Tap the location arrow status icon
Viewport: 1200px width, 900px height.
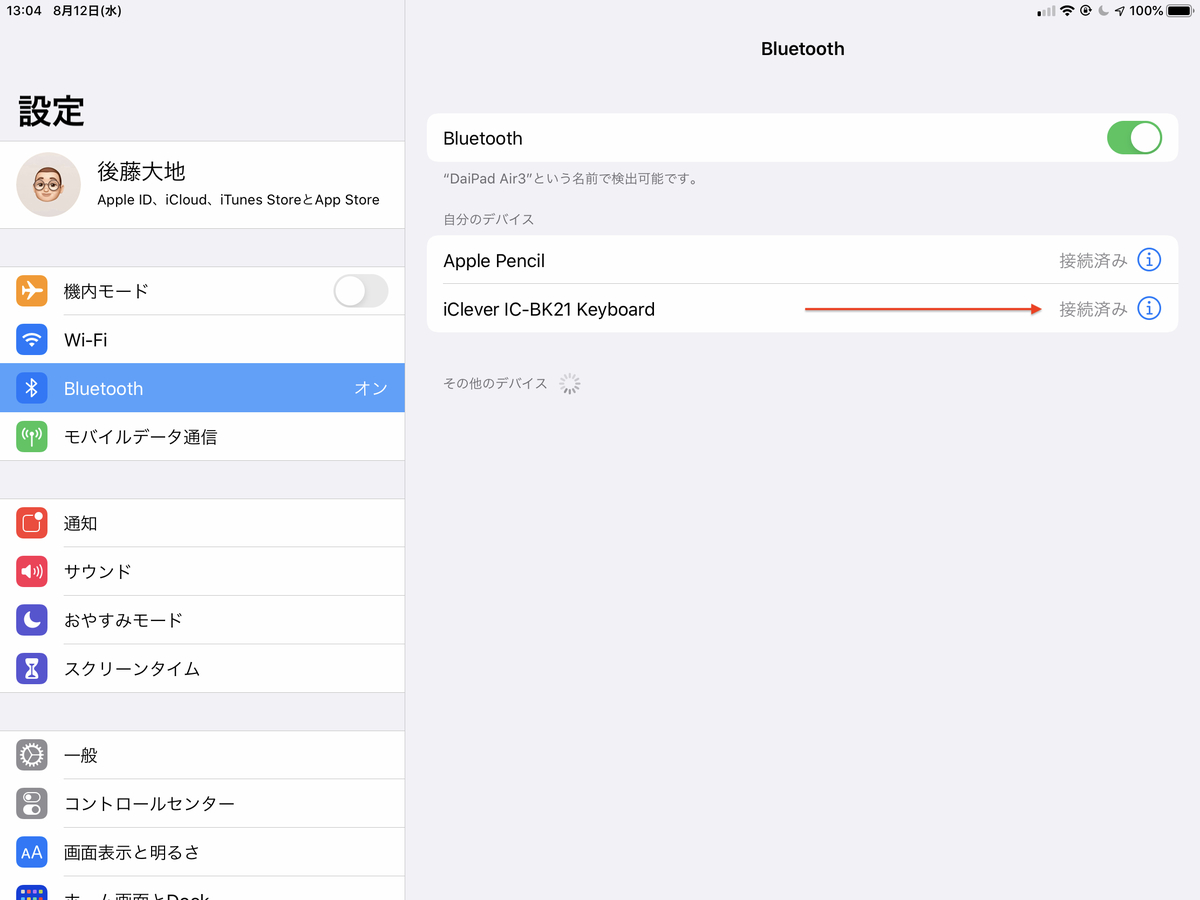point(1120,11)
